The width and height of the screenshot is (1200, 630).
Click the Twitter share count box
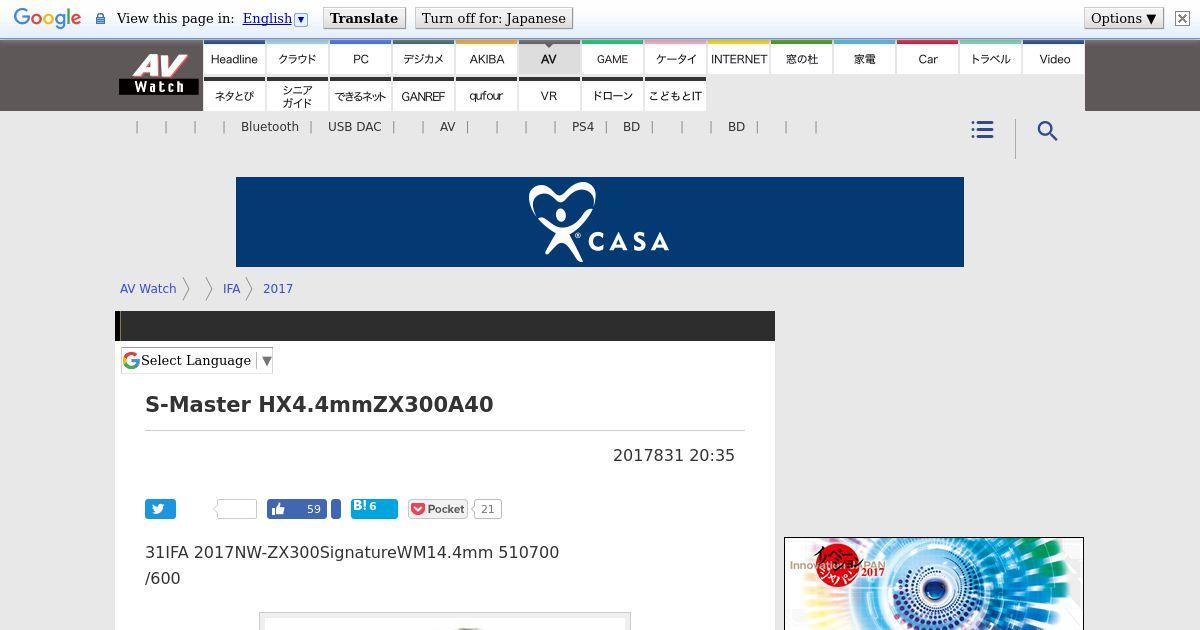[x=236, y=509]
